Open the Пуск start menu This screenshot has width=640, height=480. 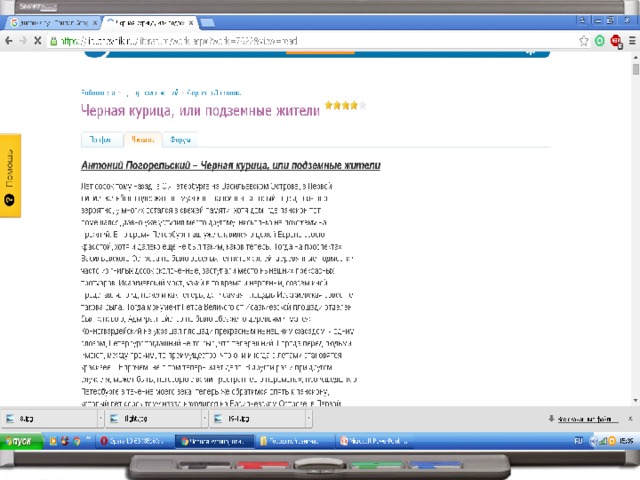pyautogui.click(x=21, y=441)
